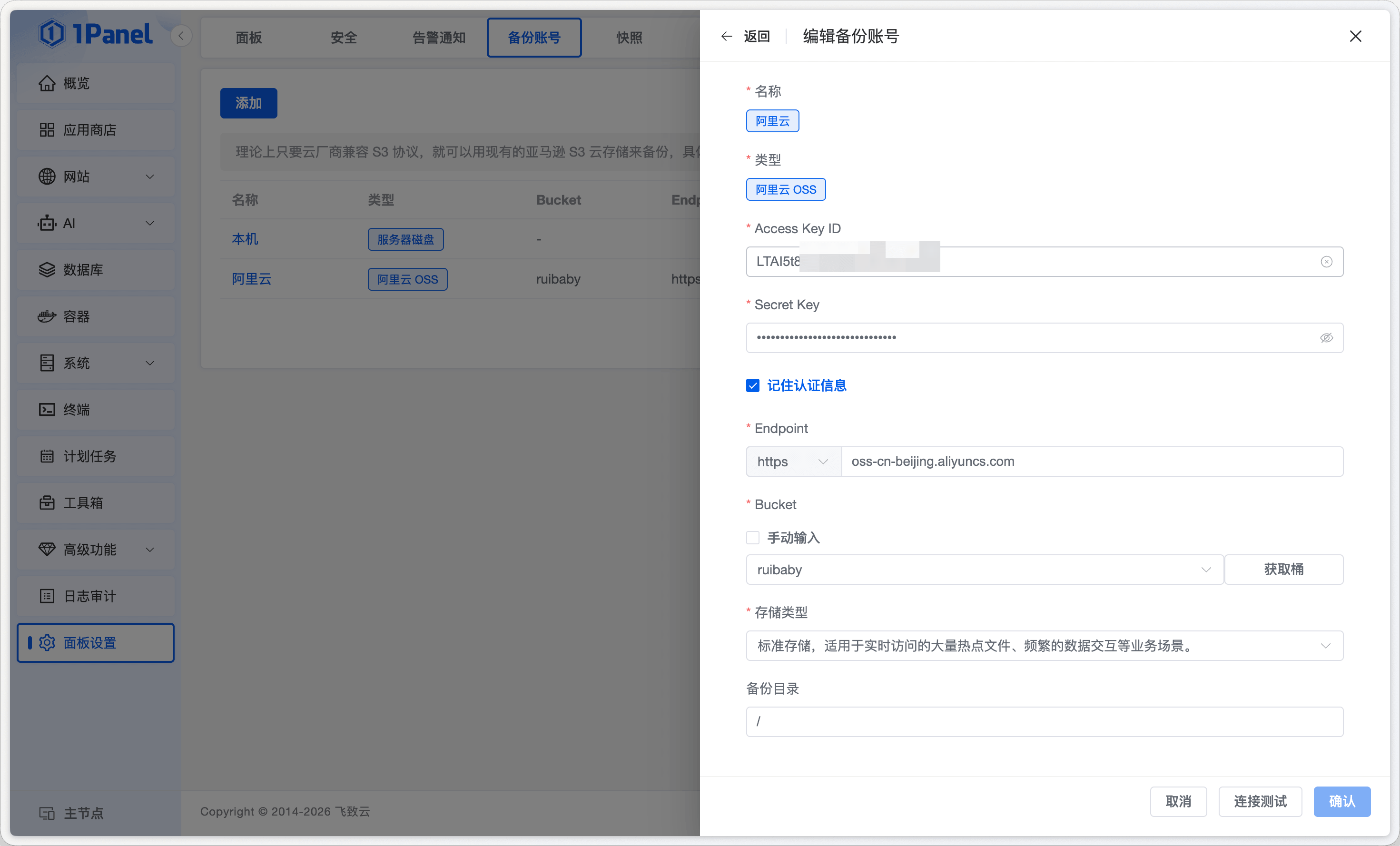The image size is (1400, 846).
Task: Click the back arrow icon labeled 返回
Action: click(727, 36)
